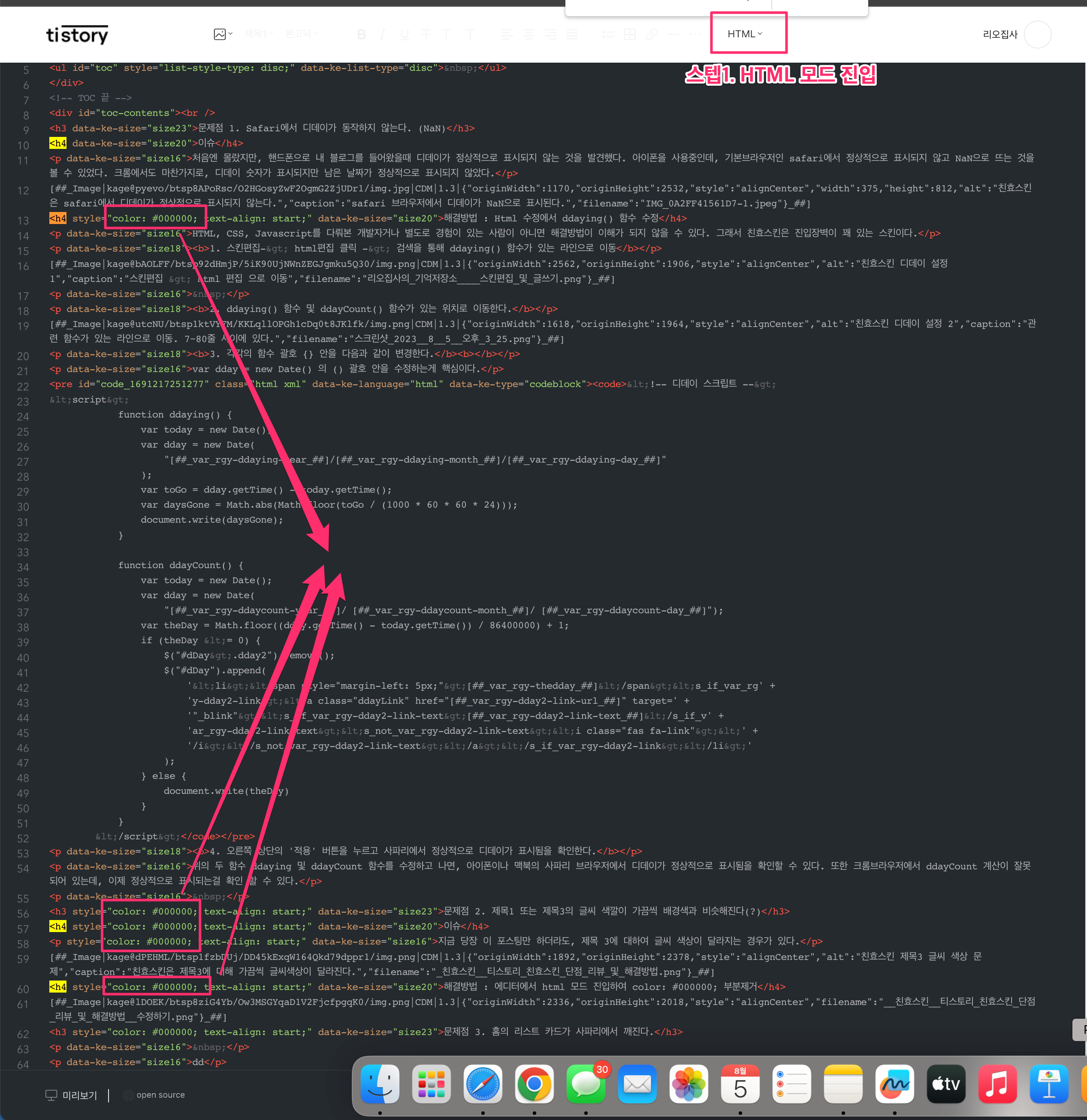
Task: Open the more options ellipsis
Action: [x=694, y=34]
